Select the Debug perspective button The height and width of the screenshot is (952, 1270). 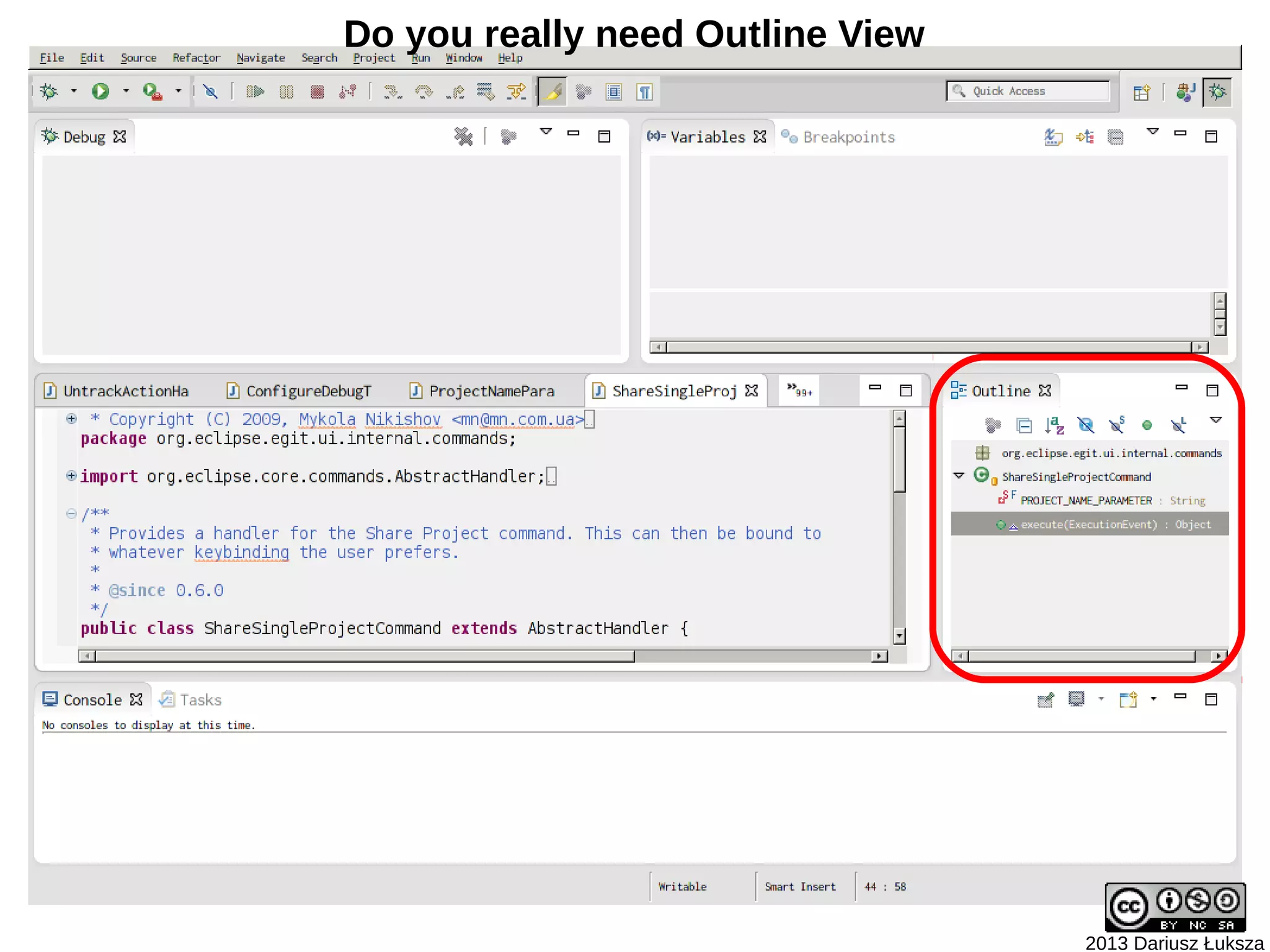1217,92
